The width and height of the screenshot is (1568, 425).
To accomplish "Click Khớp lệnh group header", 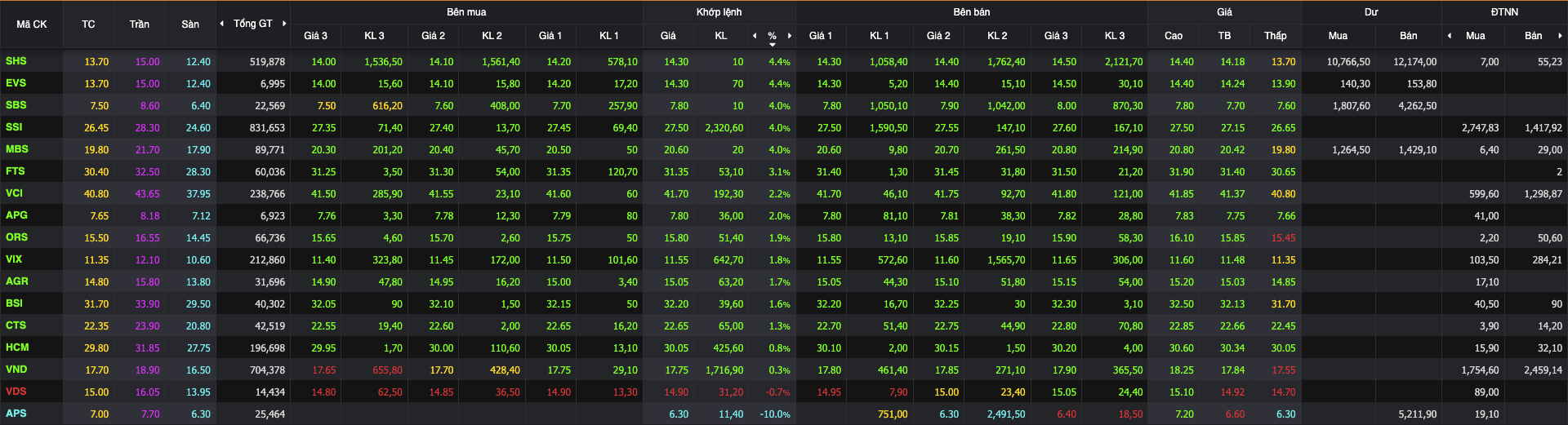I will [719, 12].
